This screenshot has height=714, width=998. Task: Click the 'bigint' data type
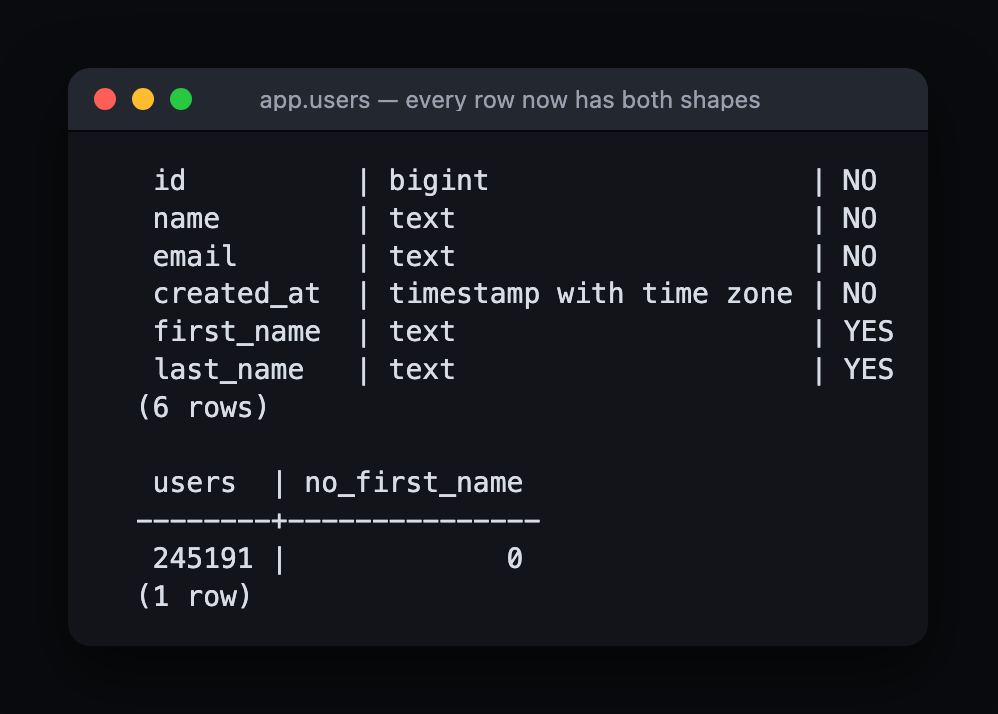tap(439, 181)
